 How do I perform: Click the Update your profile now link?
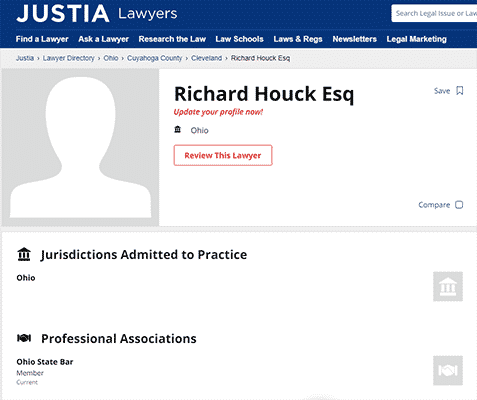[x=218, y=112]
